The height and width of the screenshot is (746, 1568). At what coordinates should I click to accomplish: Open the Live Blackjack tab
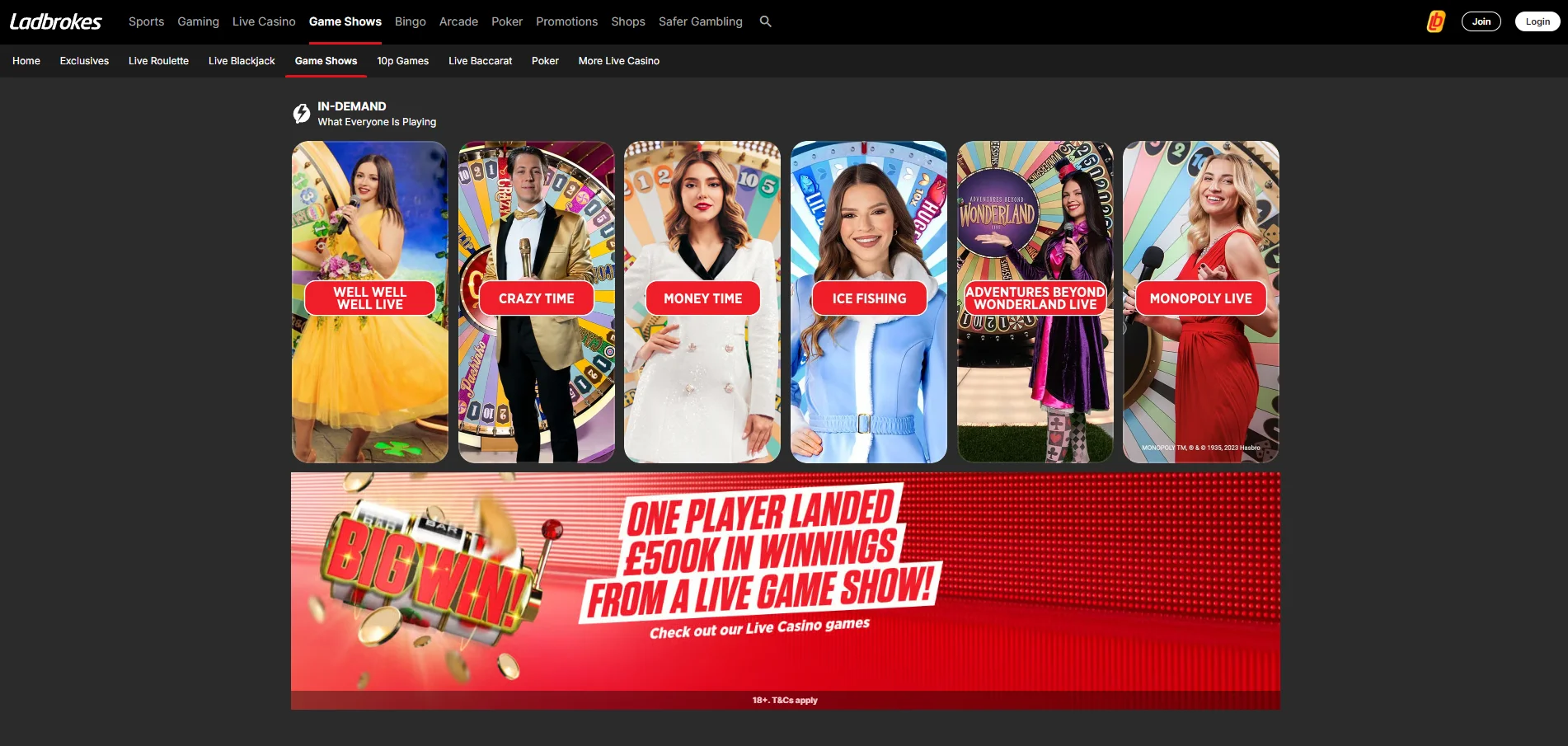(x=242, y=61)
